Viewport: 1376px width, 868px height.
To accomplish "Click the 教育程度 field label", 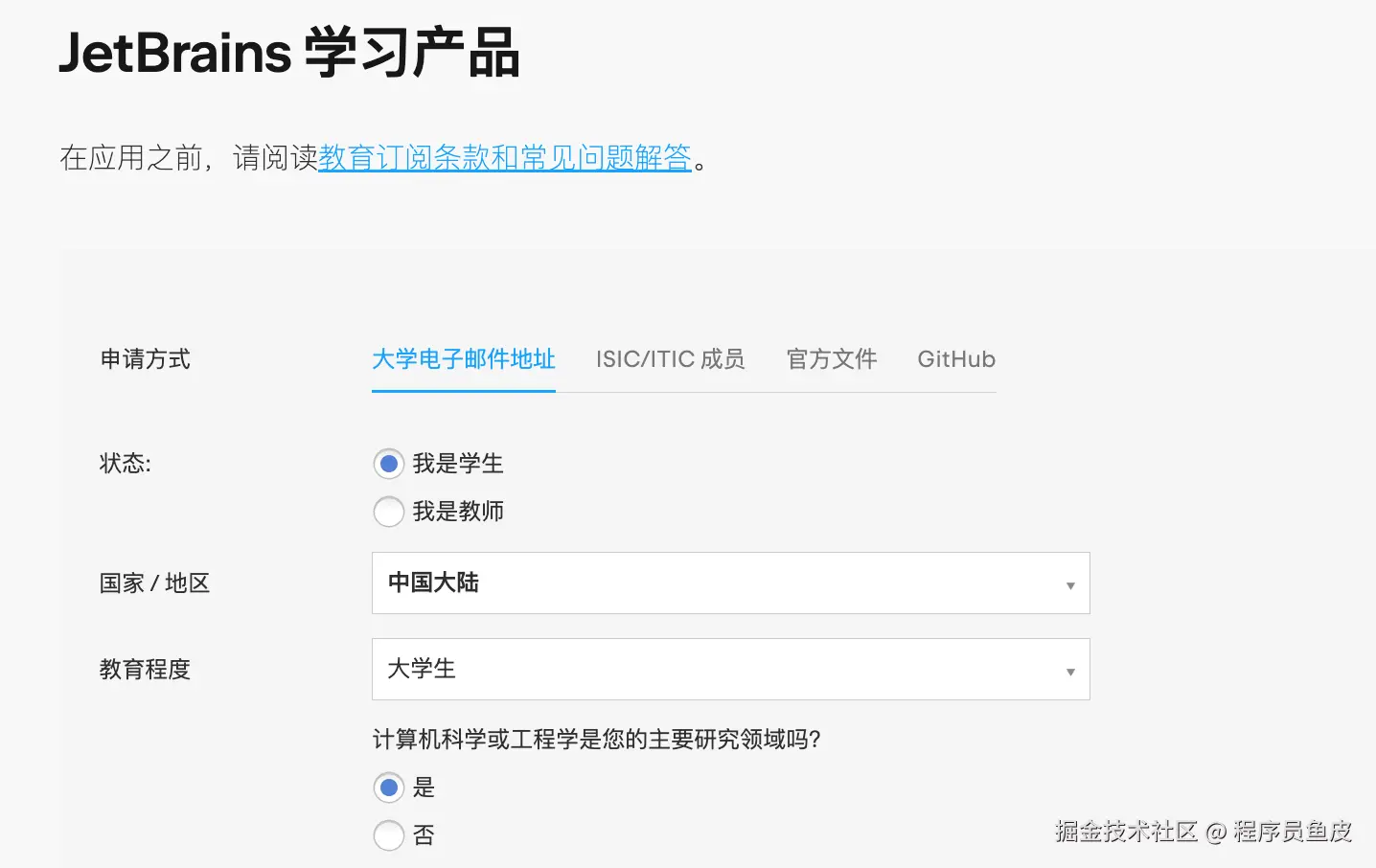I will [146, 670].
